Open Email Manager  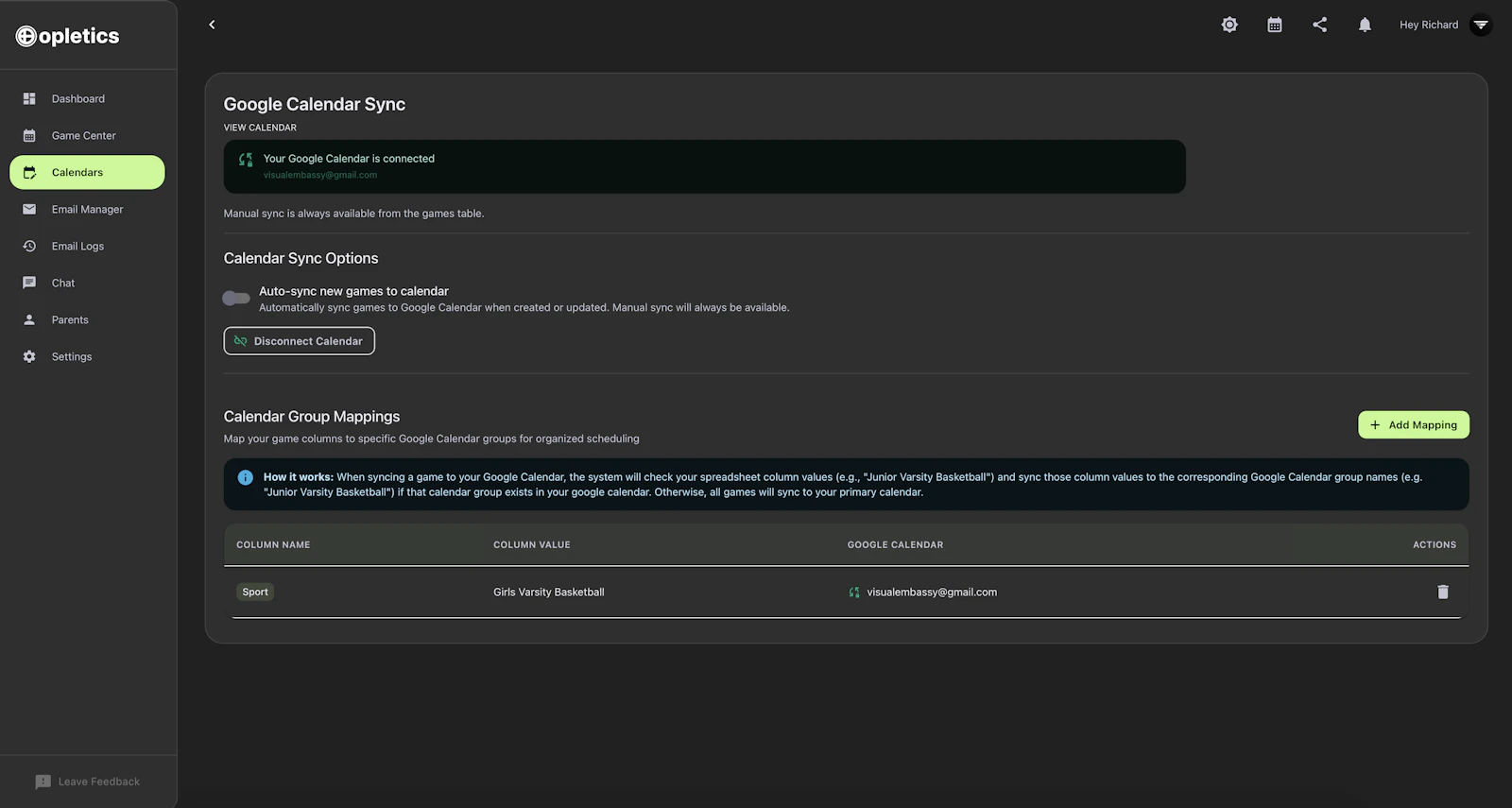pyautogui.click(x=87, y=209)
